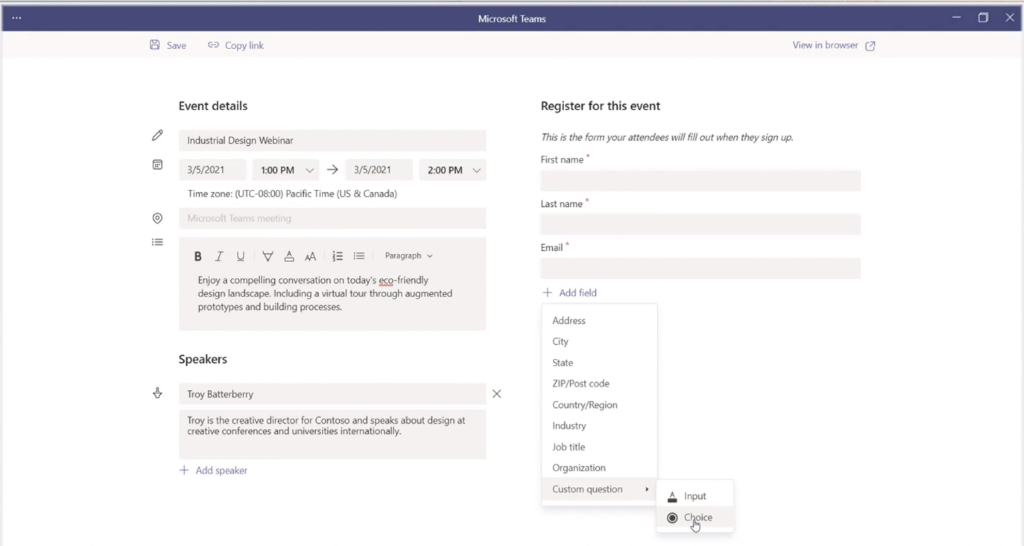The height and width of the screenshot is (546, 1024).
Task: Click the Copy link chain icon
Action: (214, 45)
